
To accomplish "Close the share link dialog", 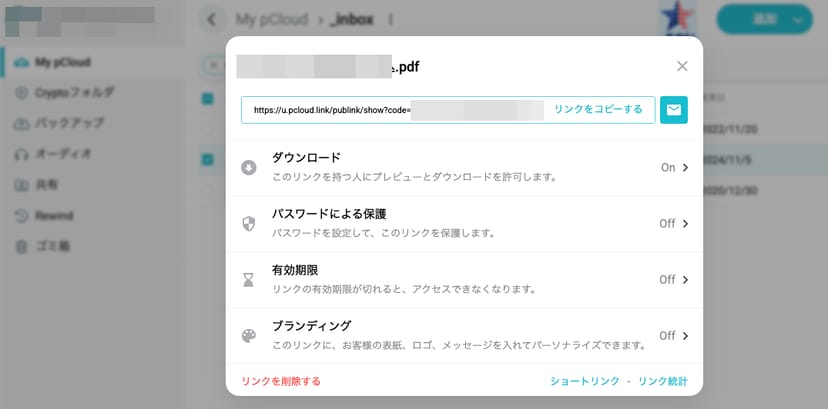I will click(682, 66).
